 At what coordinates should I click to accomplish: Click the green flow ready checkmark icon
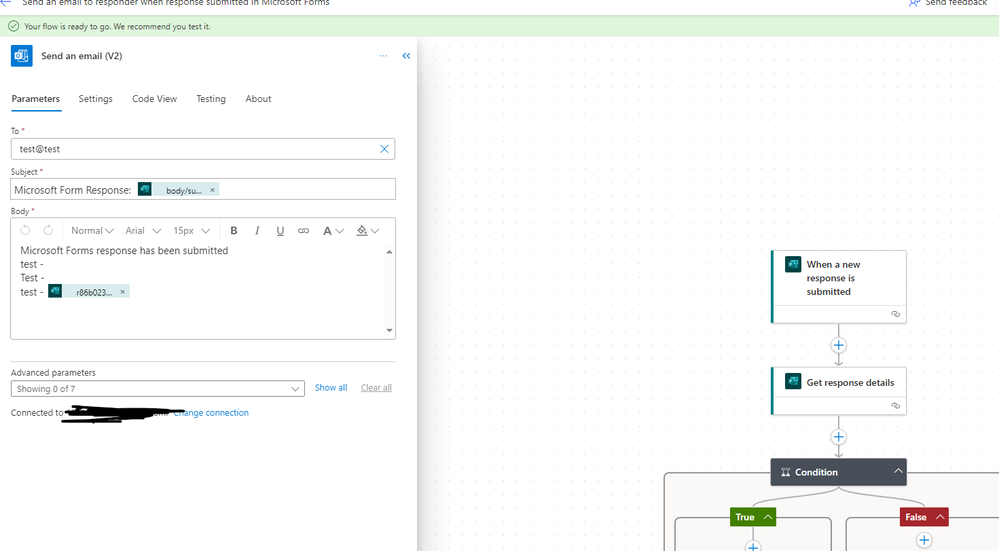(x=13, y=26)
